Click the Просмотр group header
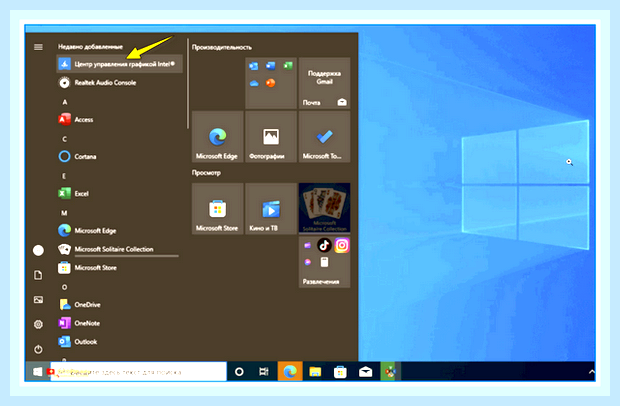This screenshot has width=620, height=406. tap(206, 173)
